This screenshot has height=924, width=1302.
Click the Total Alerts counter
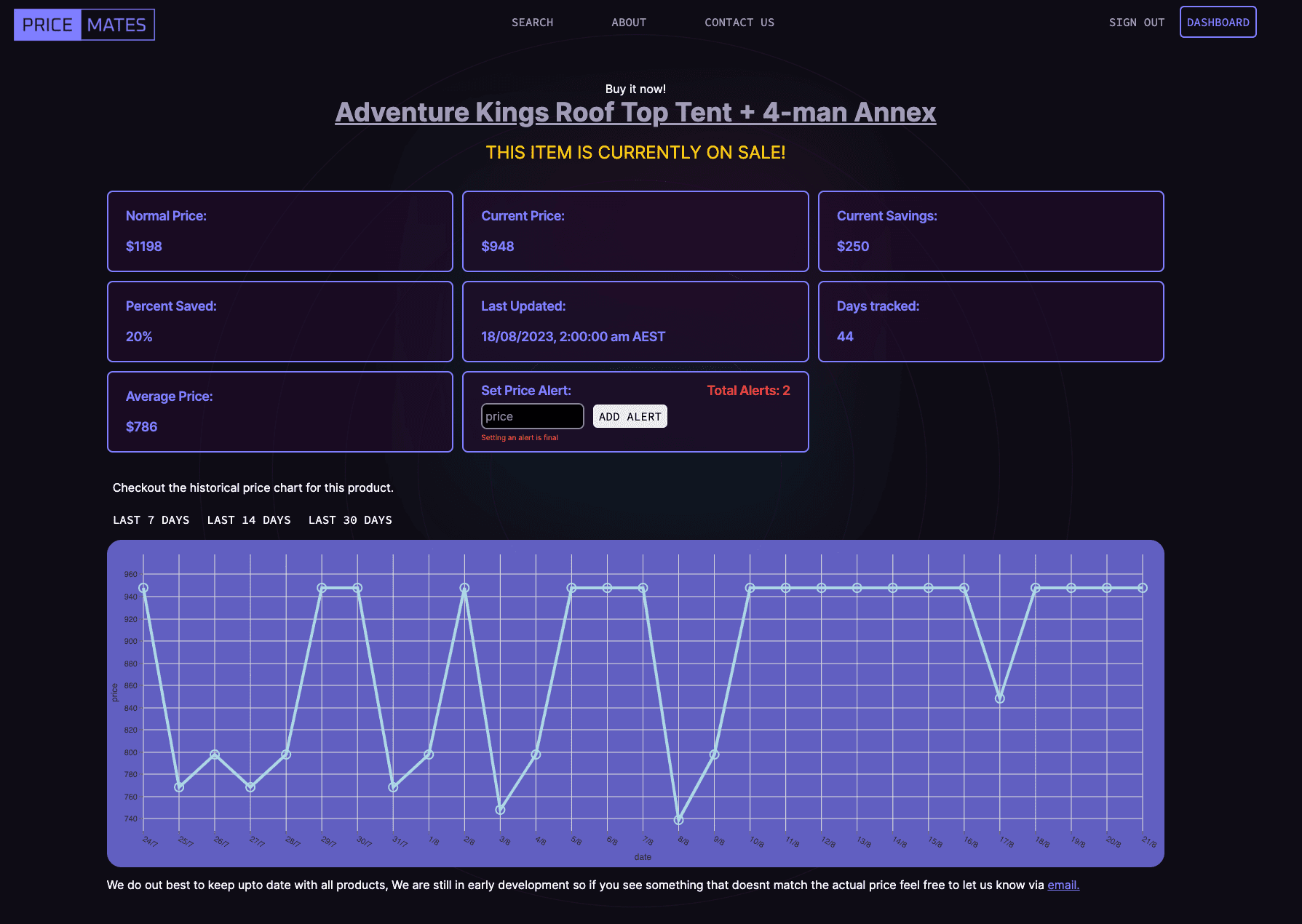click(x=748, y=390)
